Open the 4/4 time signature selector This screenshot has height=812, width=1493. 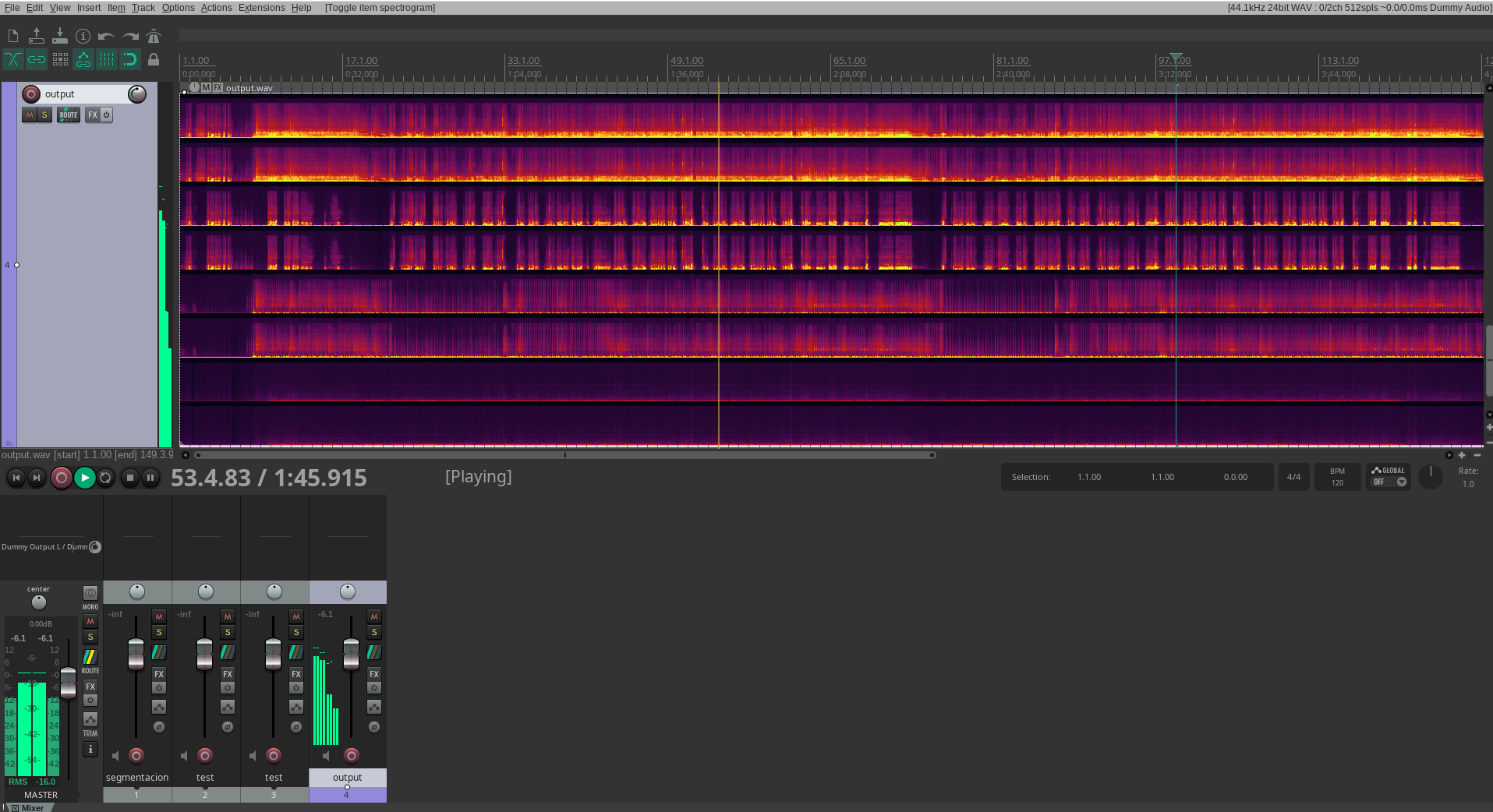(x=1293, y=477)
